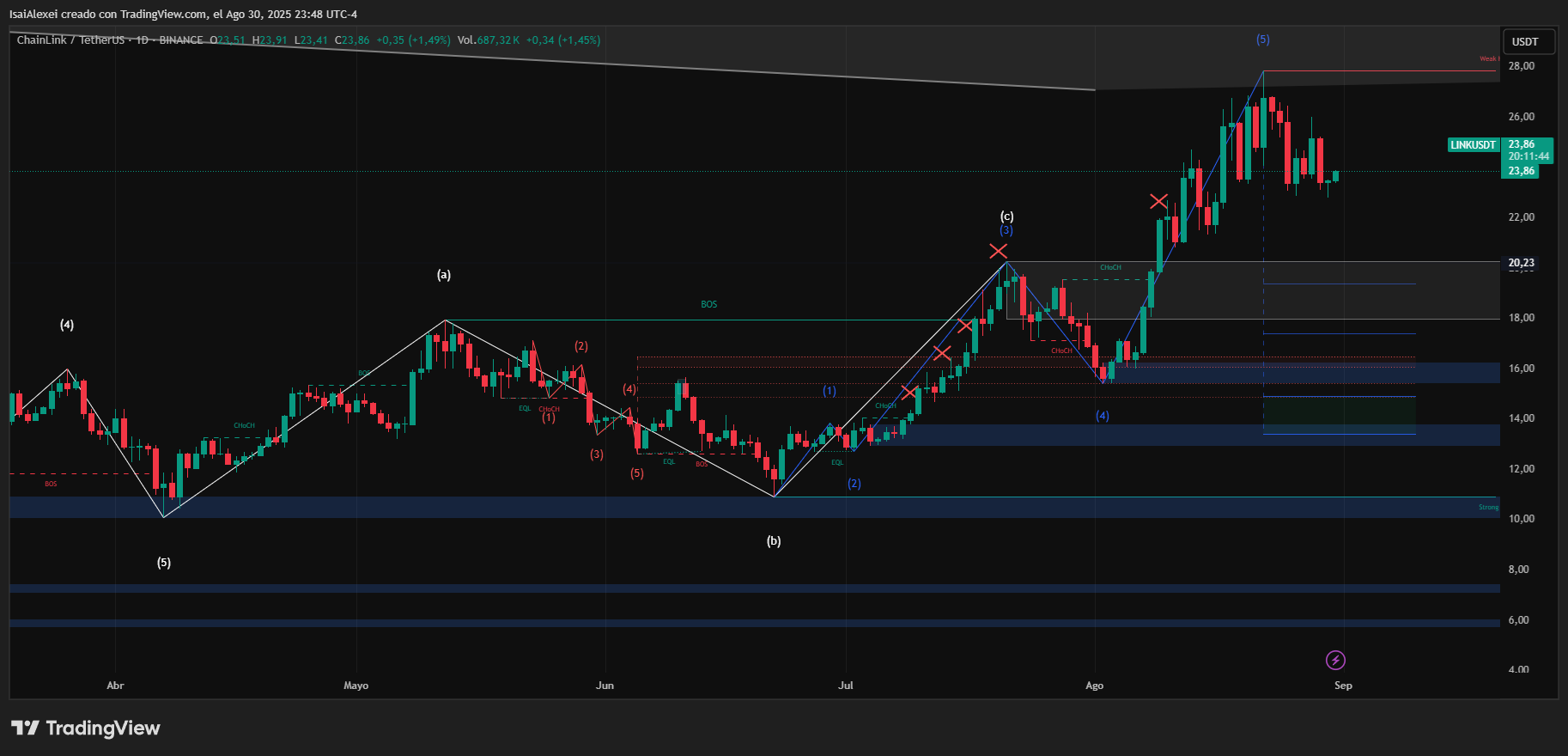Click the 20:11:44 candle countdown label
The height and width of the screenshot is (756, 1568).
(1528, 157)
